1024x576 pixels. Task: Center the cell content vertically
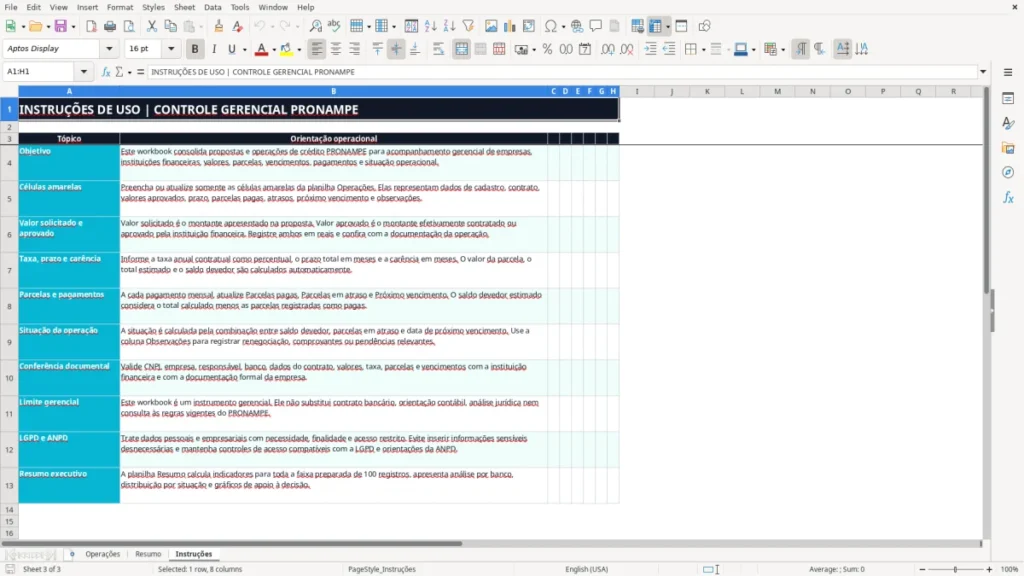click(x=396, y=49)
